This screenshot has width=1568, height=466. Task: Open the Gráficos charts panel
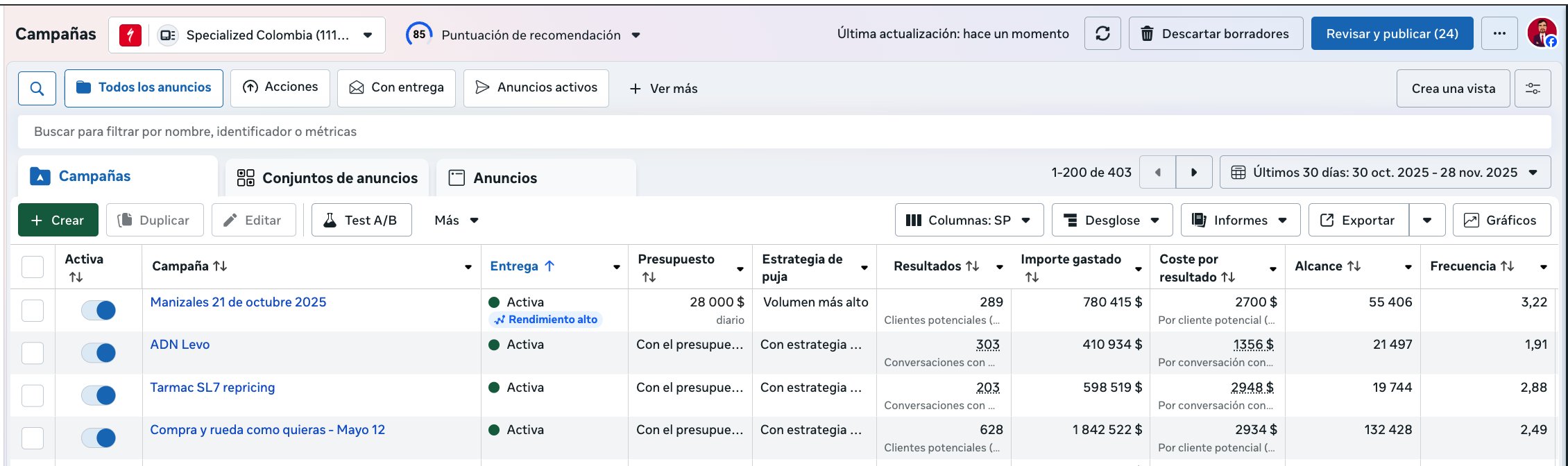coord(1501,221)
